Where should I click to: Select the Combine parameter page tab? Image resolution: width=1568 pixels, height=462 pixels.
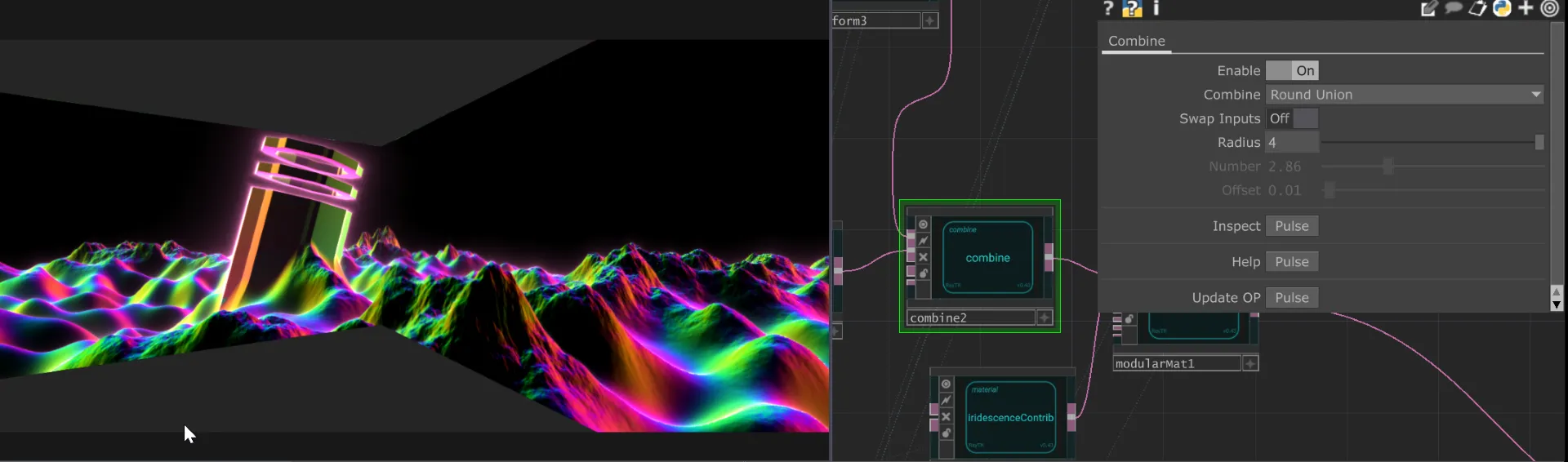(x=1136, y=41)
